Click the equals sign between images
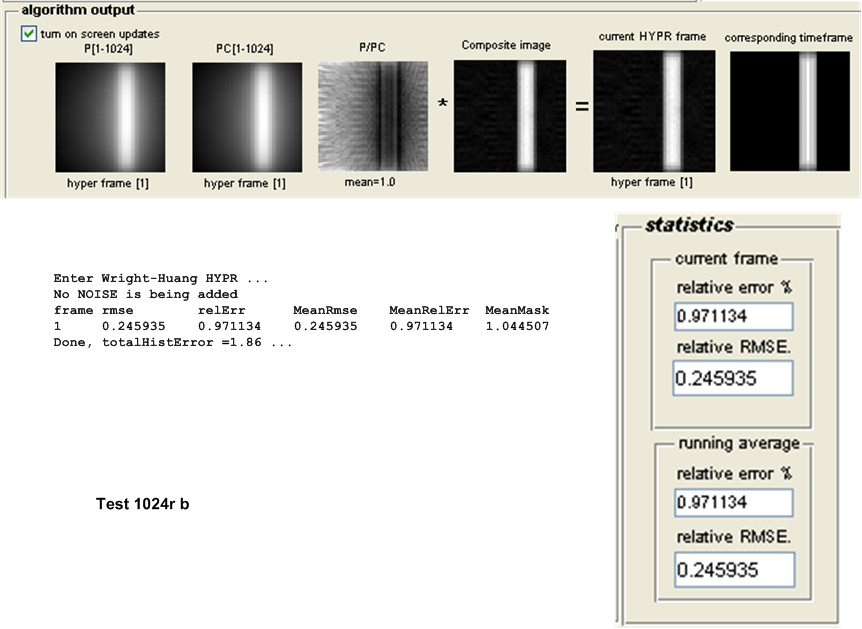This screenshot has height=629, width=862. tap(581, 105)
